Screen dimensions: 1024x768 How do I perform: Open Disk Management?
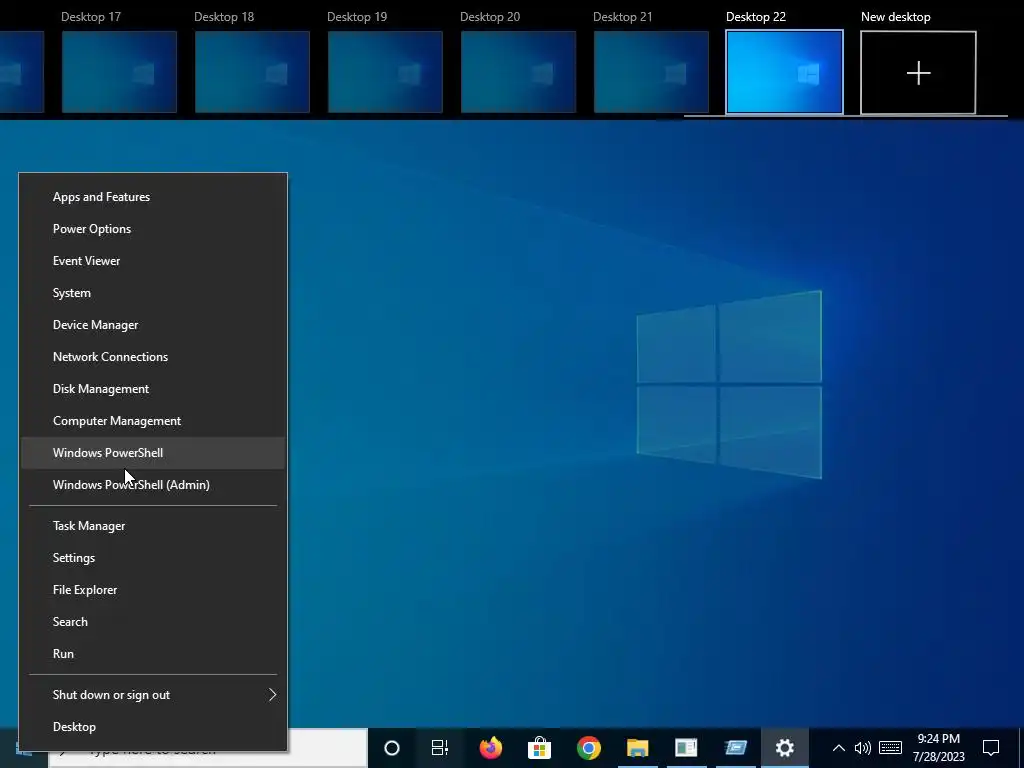coord(153,389)
